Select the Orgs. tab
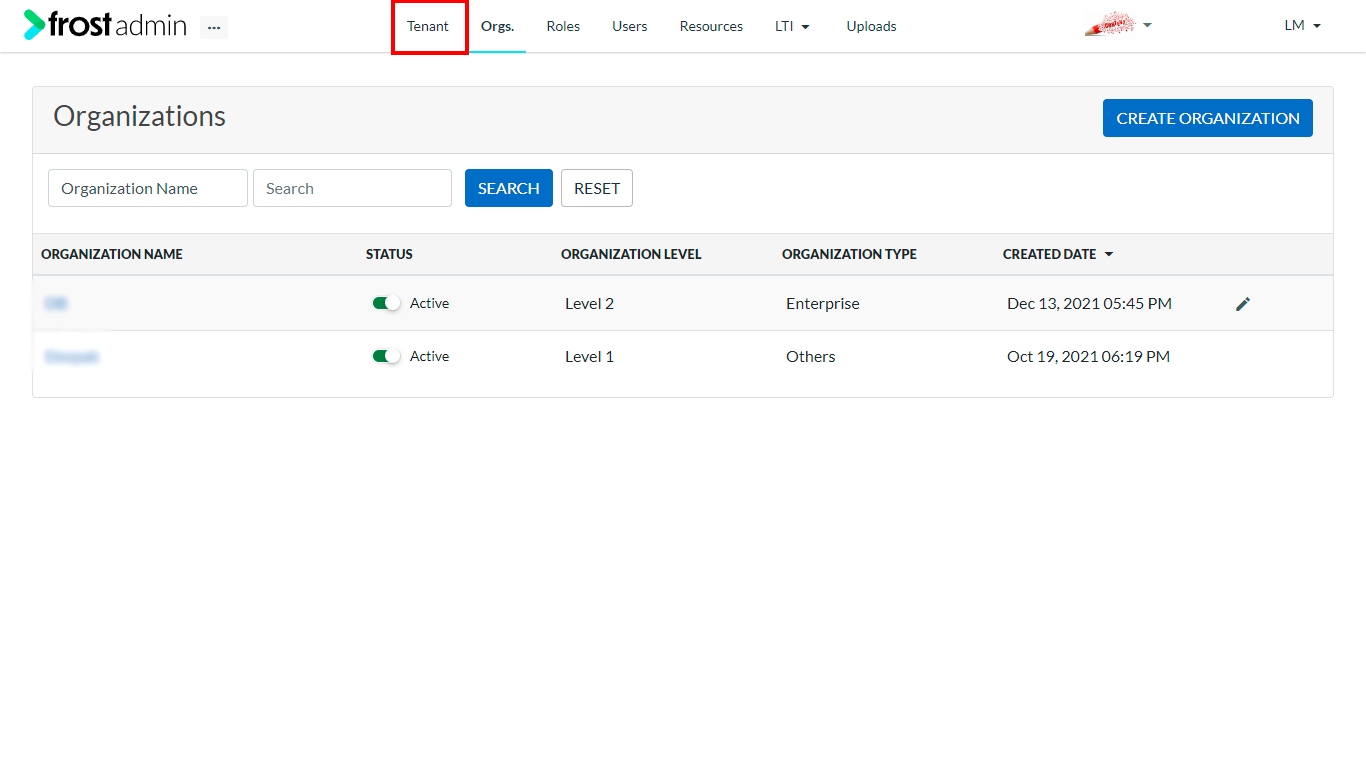The image size is (1366, 768). tap(497, 26)
